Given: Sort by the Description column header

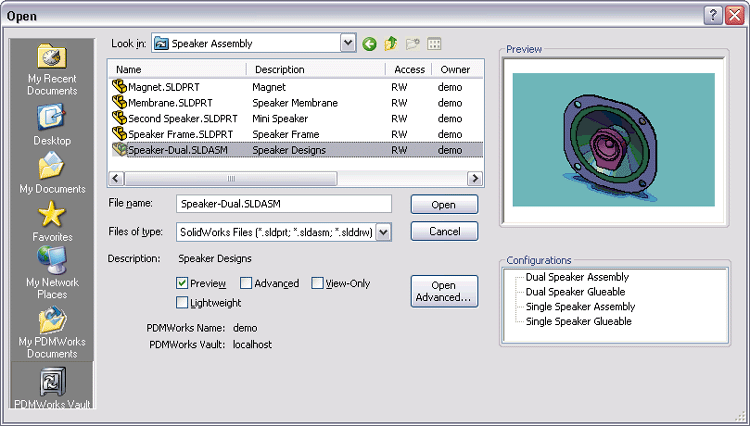Looking at the screenshot, I should 316,69.
